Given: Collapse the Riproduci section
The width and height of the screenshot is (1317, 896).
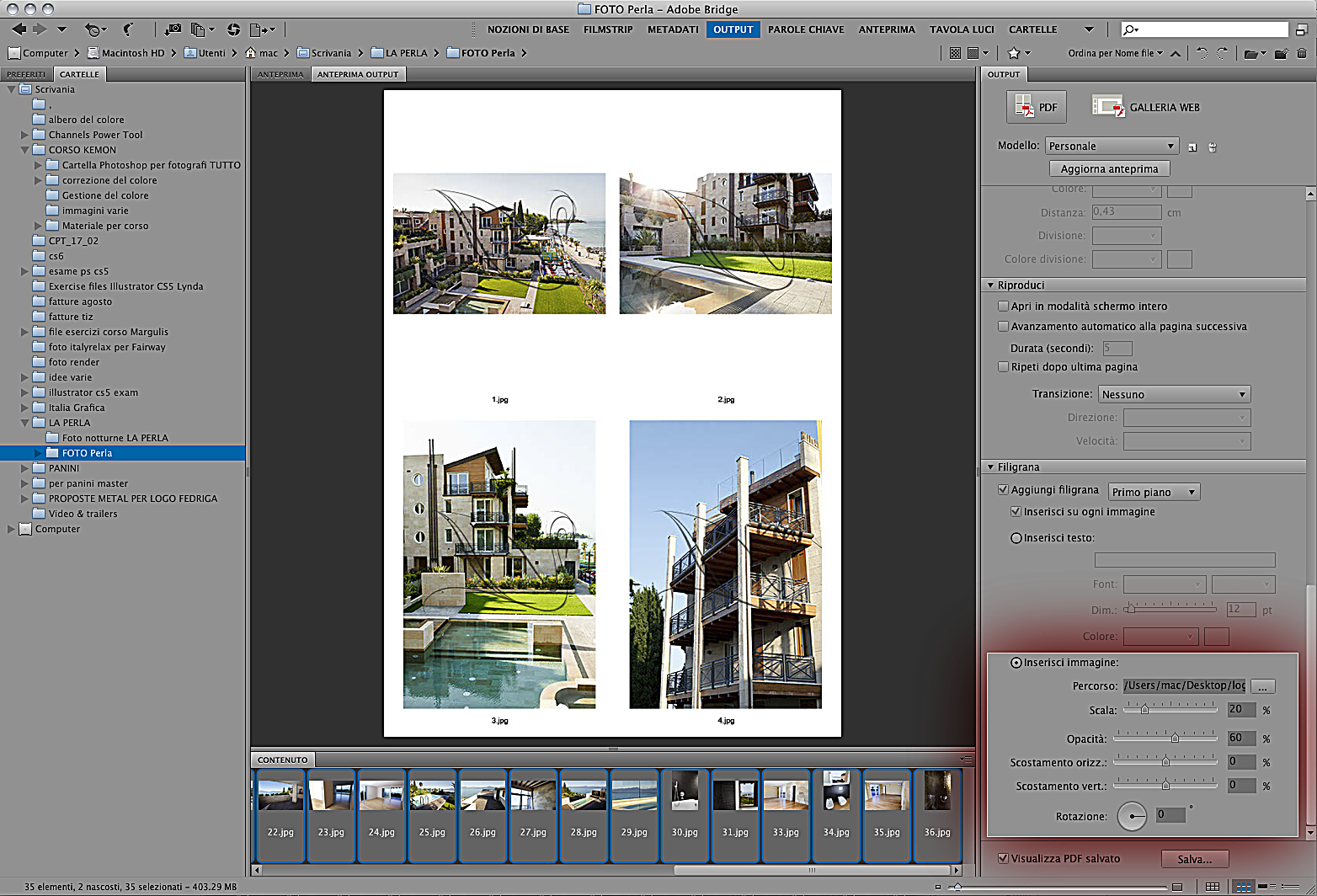Looking at the screenshot, I should tap(990, 285).
